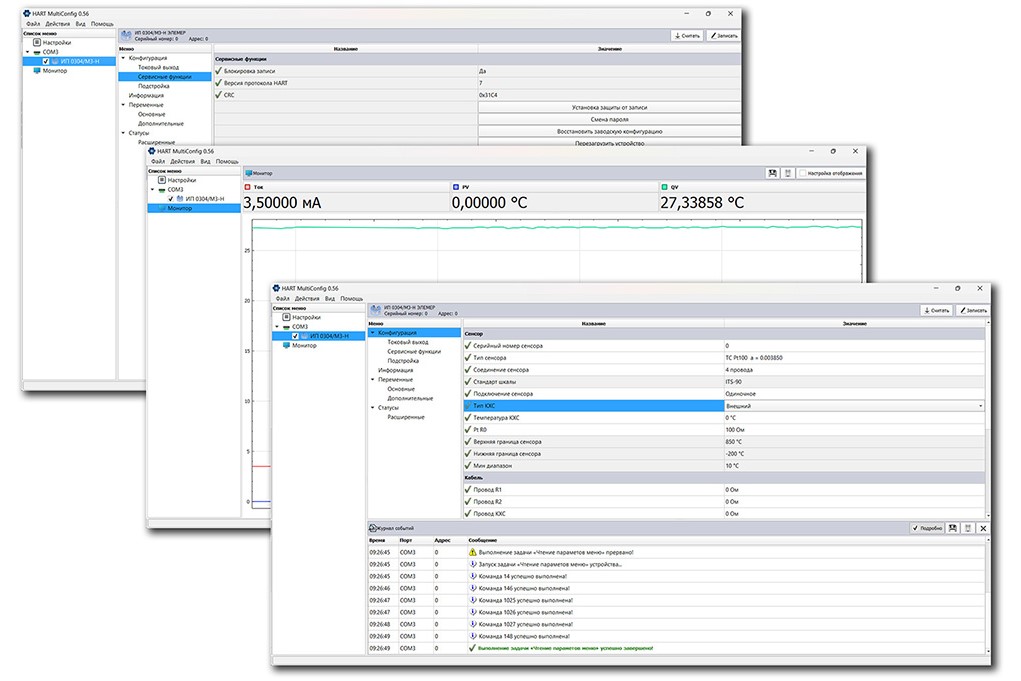The height and width of the screenshot is (681, 1021).
Task: Uncheck ИП 0304/МЗ-Н device in frontmost window
Action: pyautogui.click(x=296, y=336)
